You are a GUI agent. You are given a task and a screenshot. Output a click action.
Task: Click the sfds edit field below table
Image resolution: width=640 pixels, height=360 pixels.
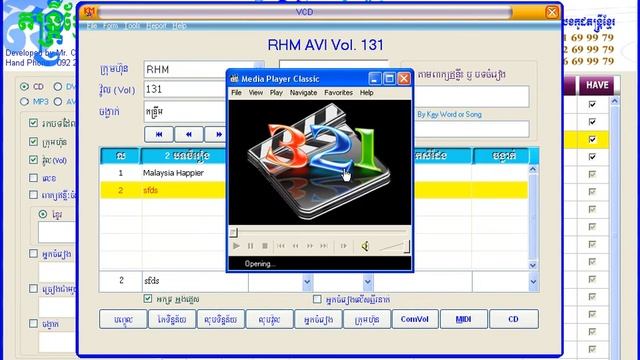tap(195, 281)
